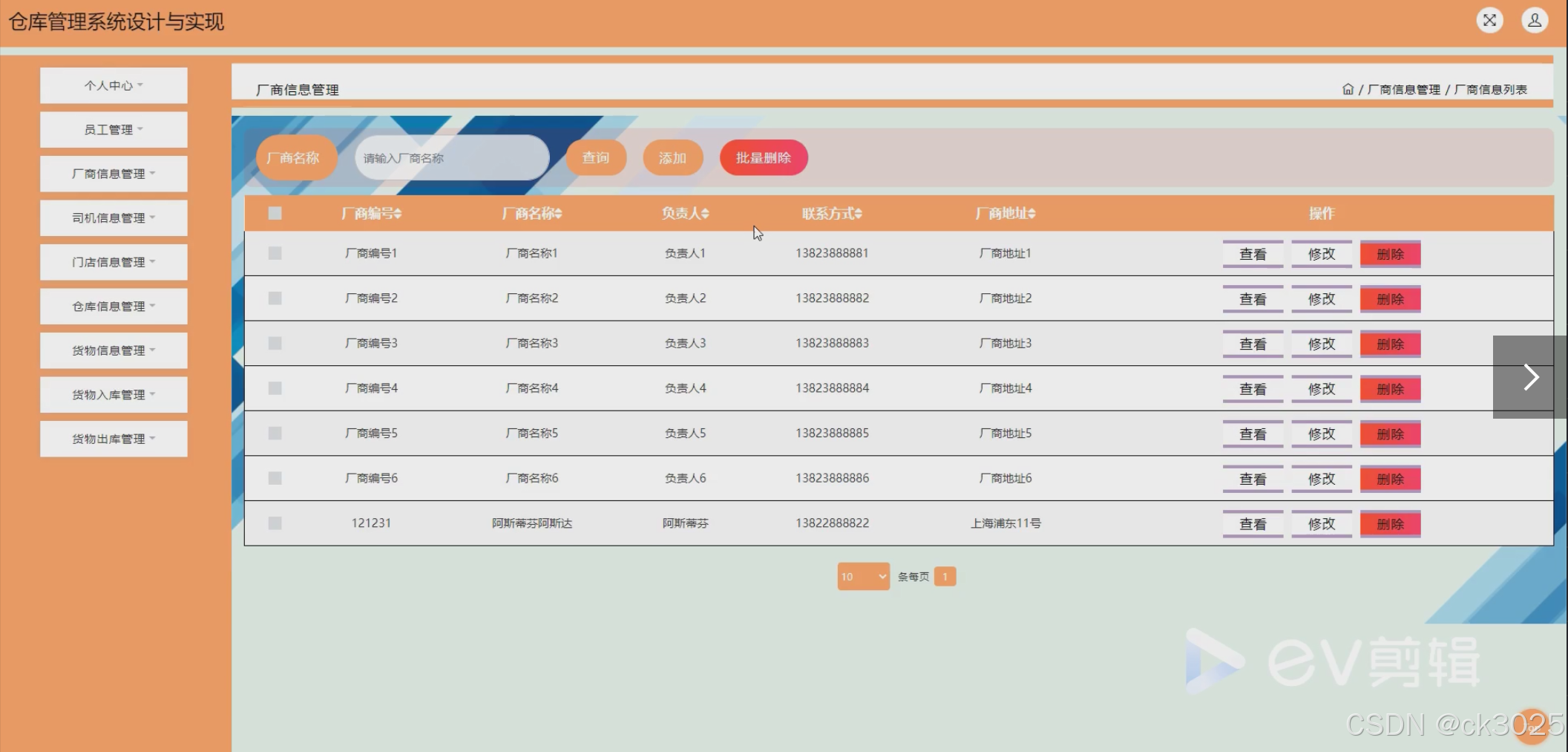Expand 门店信息管理 sidebar menu
The height and width of the screenshot is (752, 1568).
(114, 262)
